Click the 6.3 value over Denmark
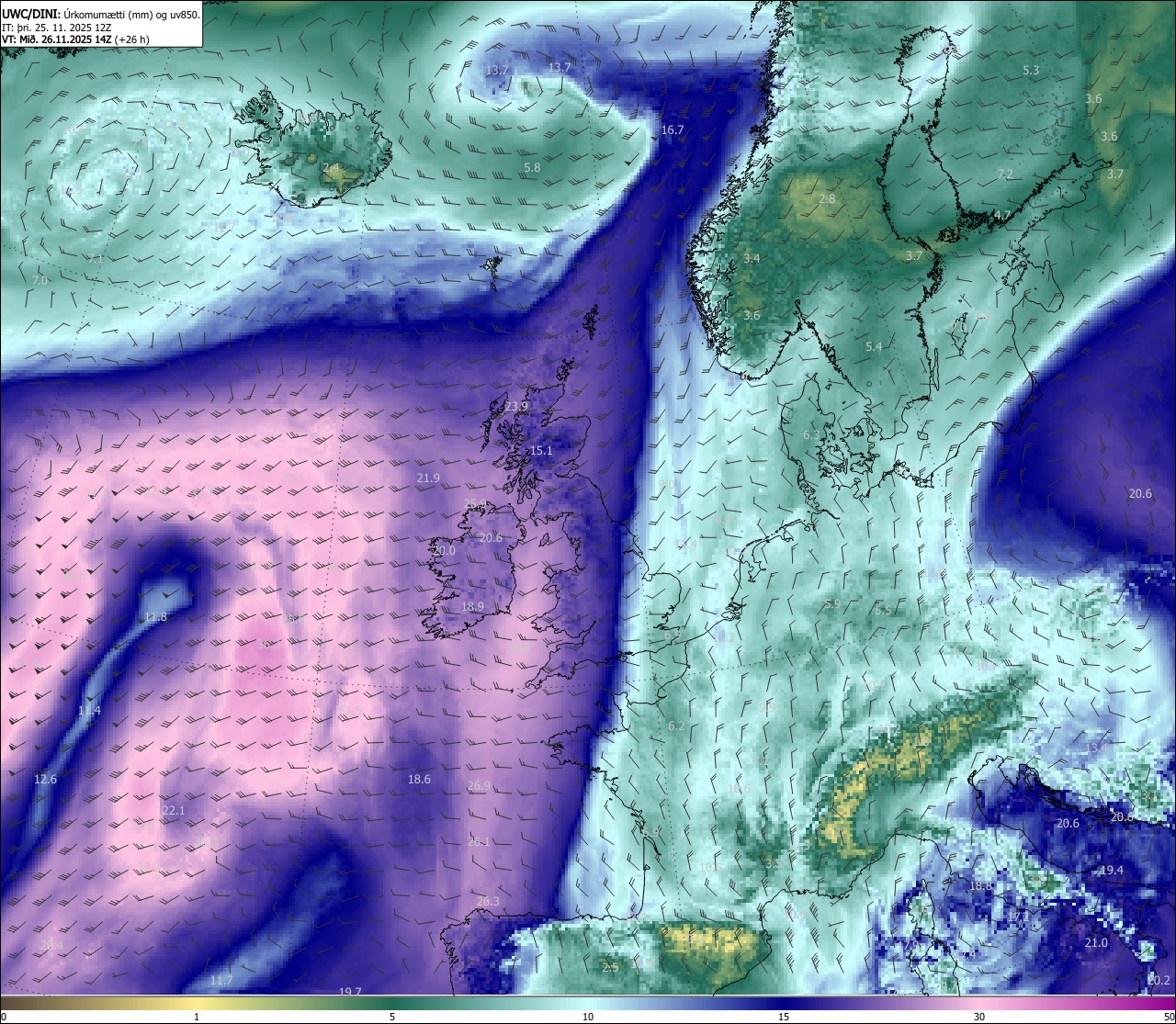Image resolution: width=1176 pixels, height=1024 pixels. coord(811,435)
